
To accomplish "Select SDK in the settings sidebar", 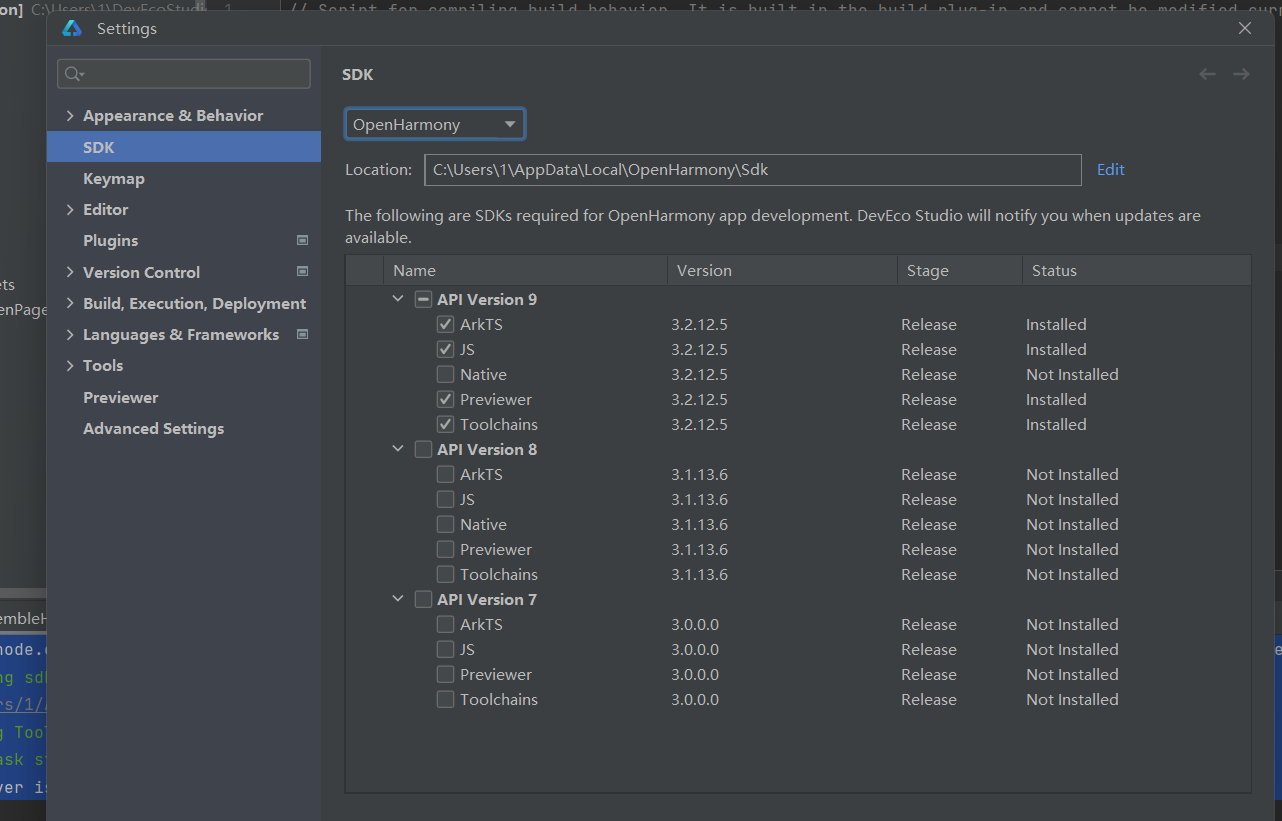I will point(184,147).
